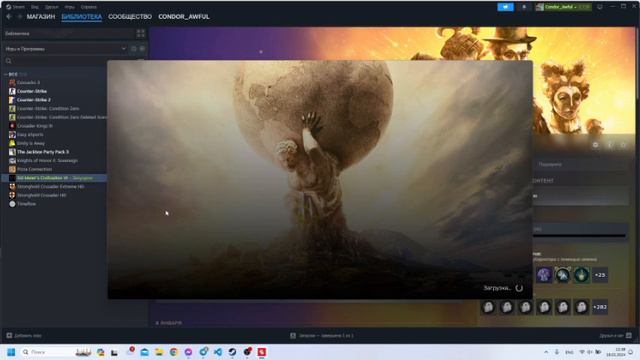Open the Справка menu
The height and width of the screenshot is (360, 640).
click(x=89, y=7)
